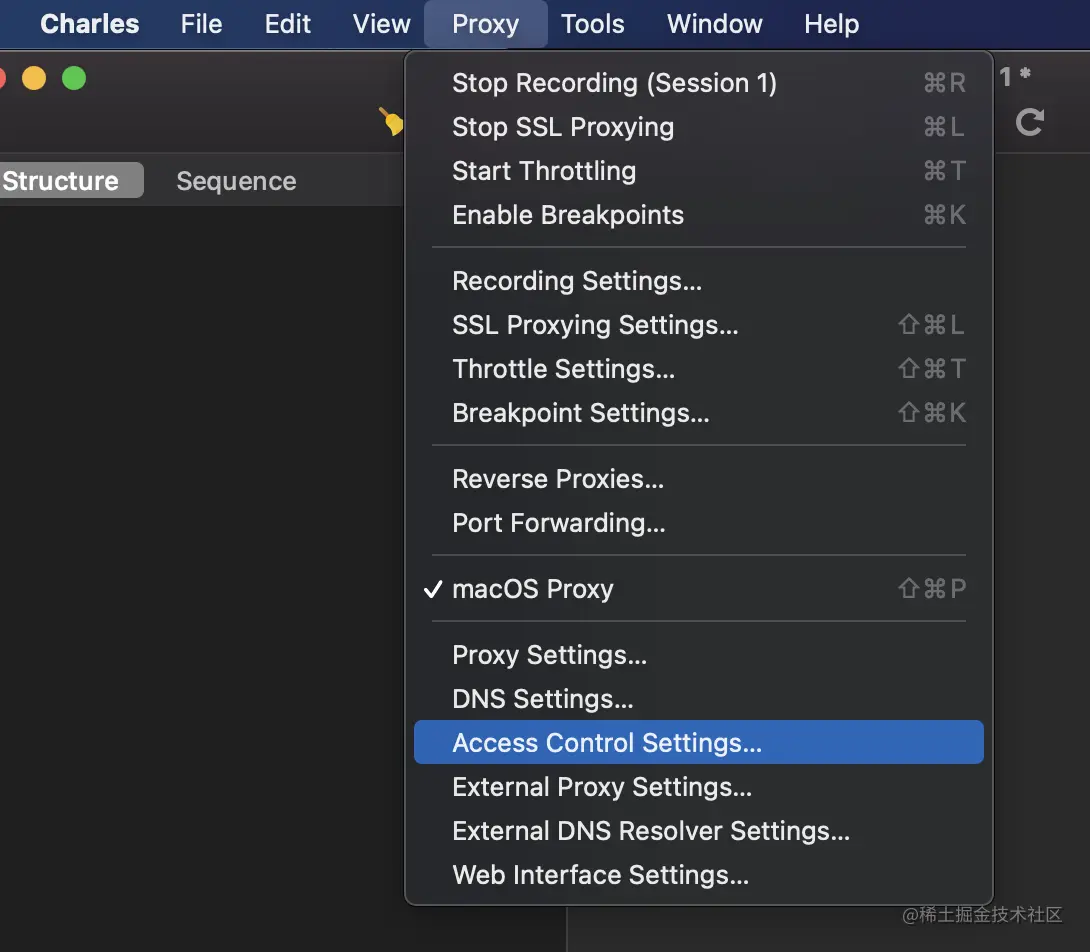Open Throttle Settings from menu
Viewport: 1090px width, 952px height.
(563, 369)
